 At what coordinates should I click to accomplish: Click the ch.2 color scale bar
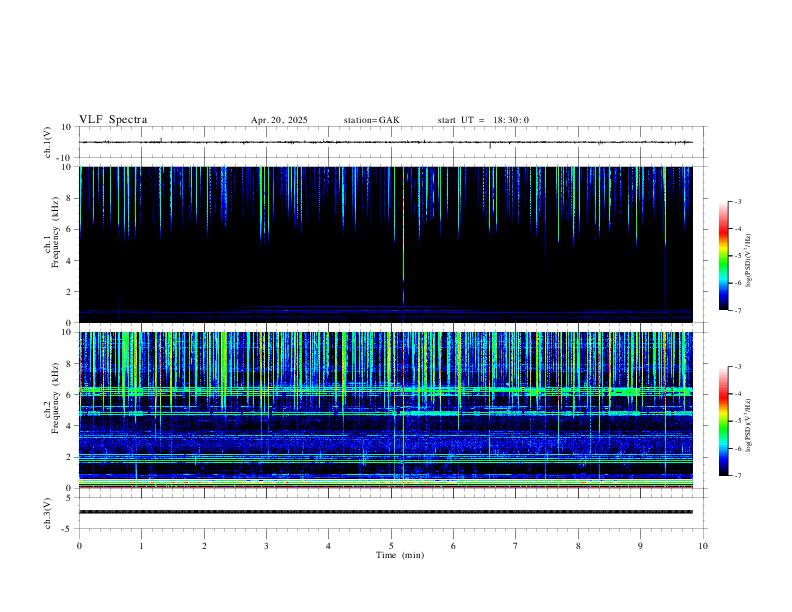[723, 421]
